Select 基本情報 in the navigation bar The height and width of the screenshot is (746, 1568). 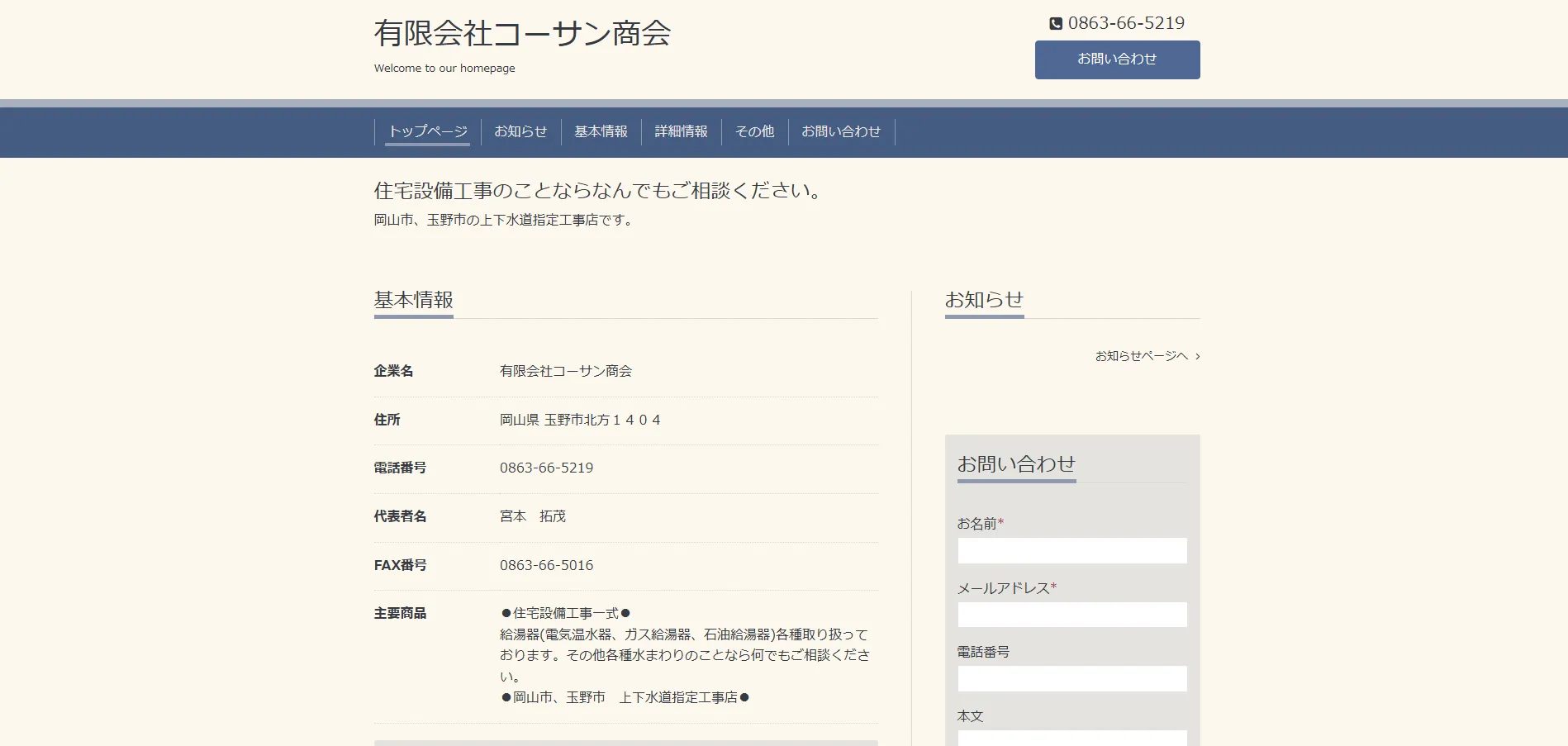point(601,131)
